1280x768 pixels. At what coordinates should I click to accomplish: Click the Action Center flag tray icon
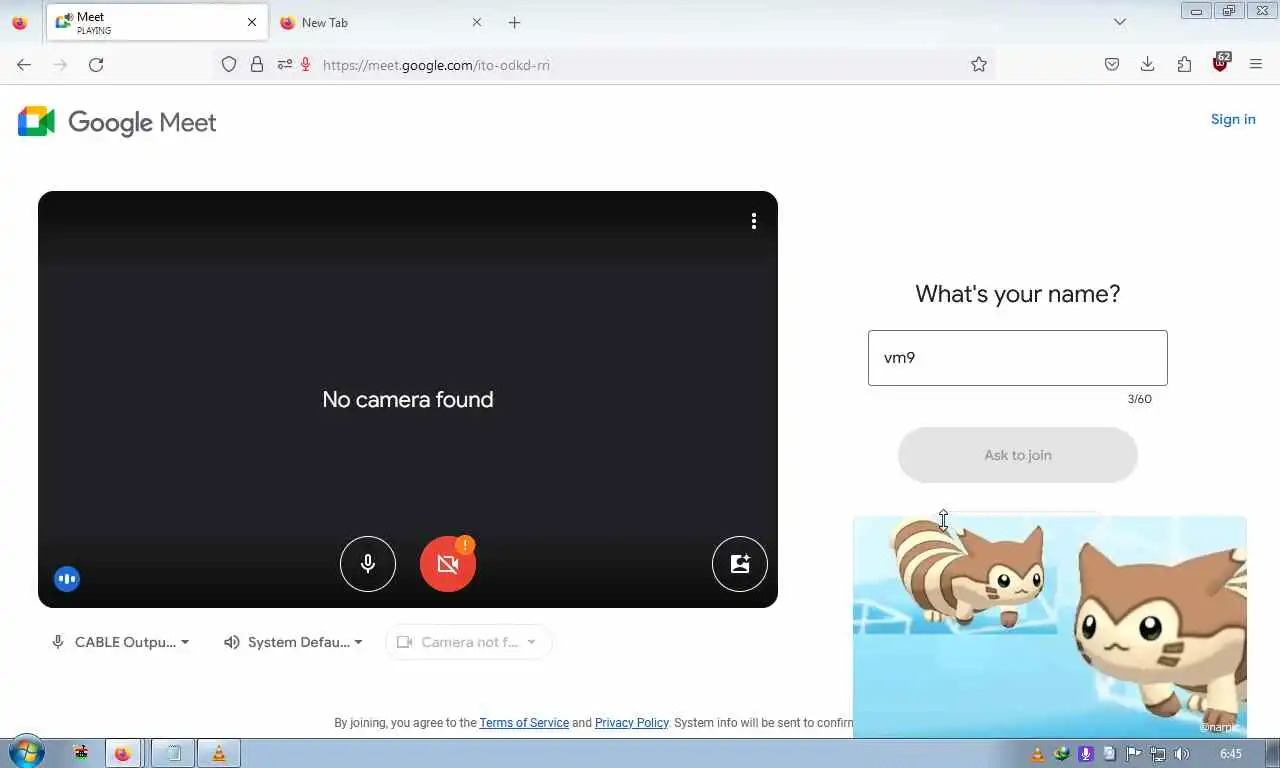(x=1134, y=754)
